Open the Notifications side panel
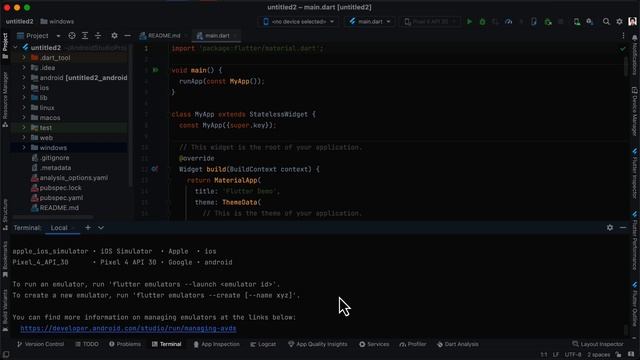 635,55
